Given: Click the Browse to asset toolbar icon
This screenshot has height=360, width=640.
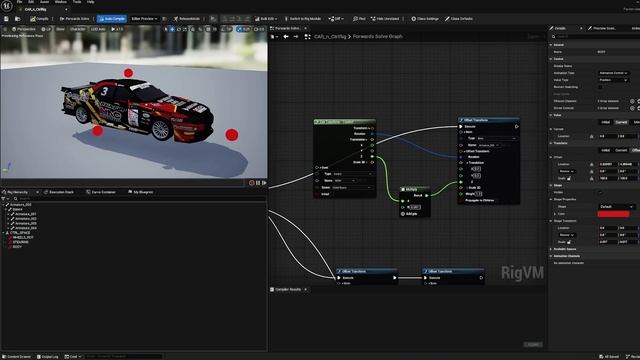Looking at the screenshot, I should coord(18,19).
